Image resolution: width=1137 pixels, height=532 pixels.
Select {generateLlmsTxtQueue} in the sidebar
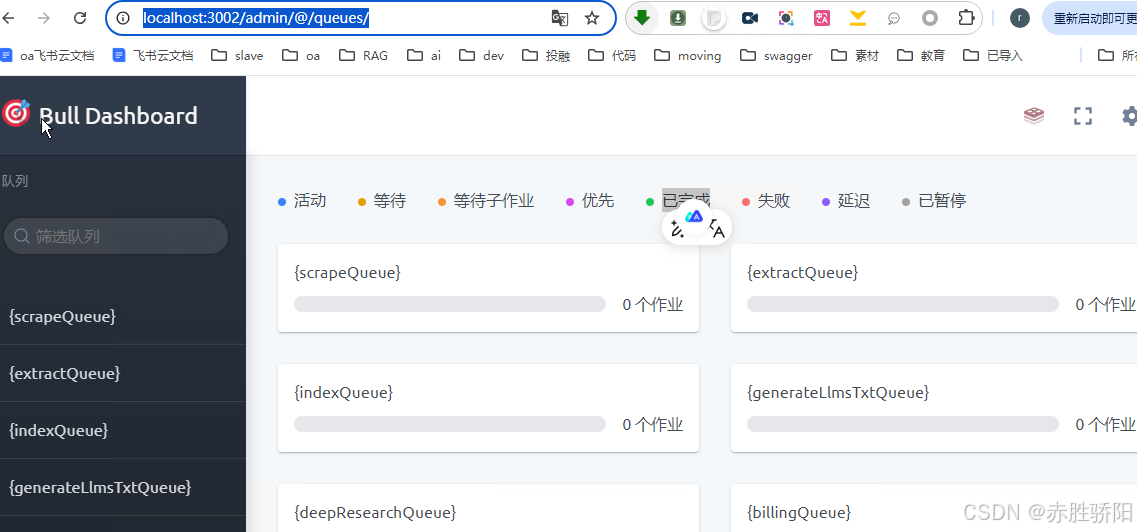(100, 487)
